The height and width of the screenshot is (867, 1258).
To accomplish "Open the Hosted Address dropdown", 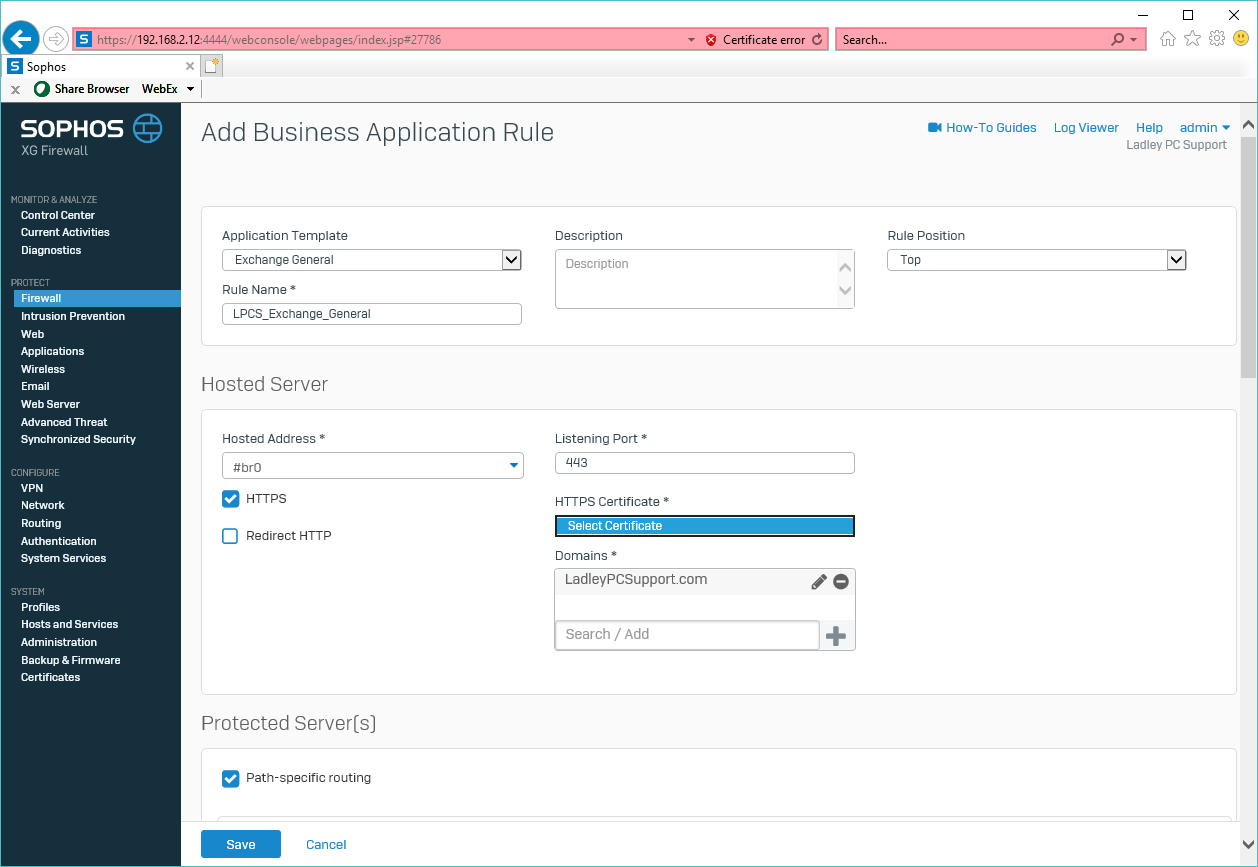I will 514,466.
